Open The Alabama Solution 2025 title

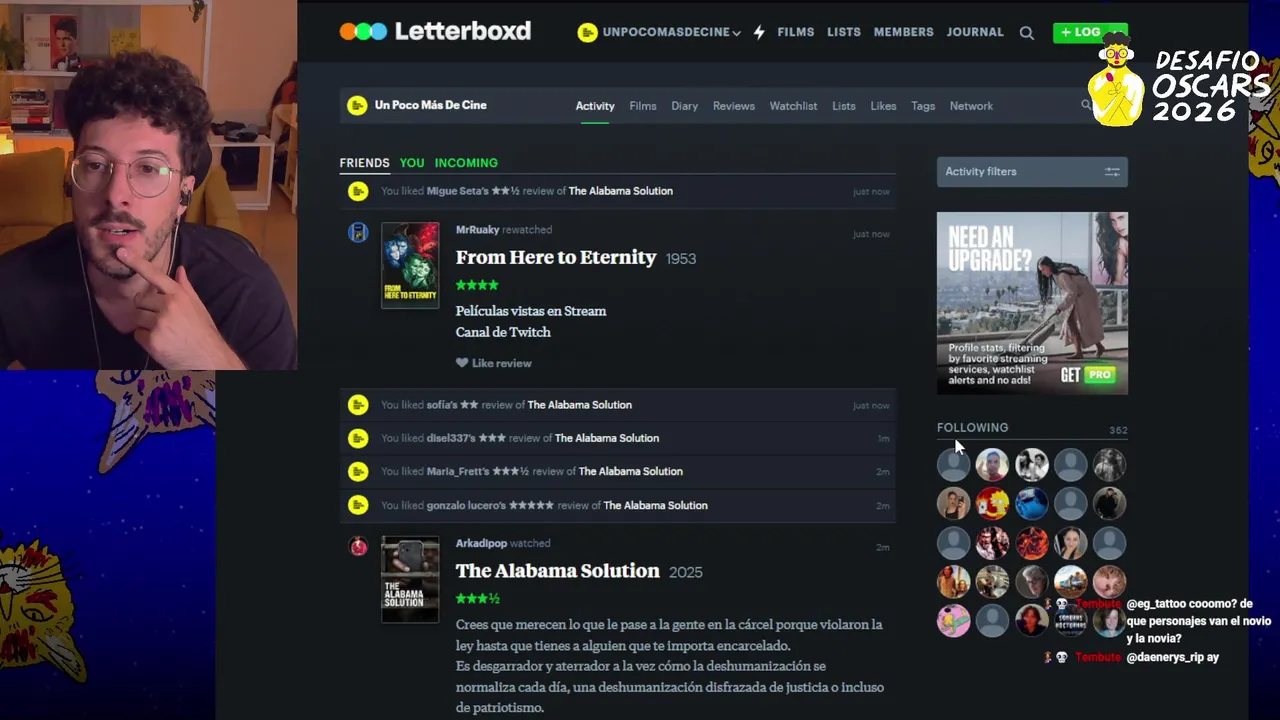pos(558,571)
